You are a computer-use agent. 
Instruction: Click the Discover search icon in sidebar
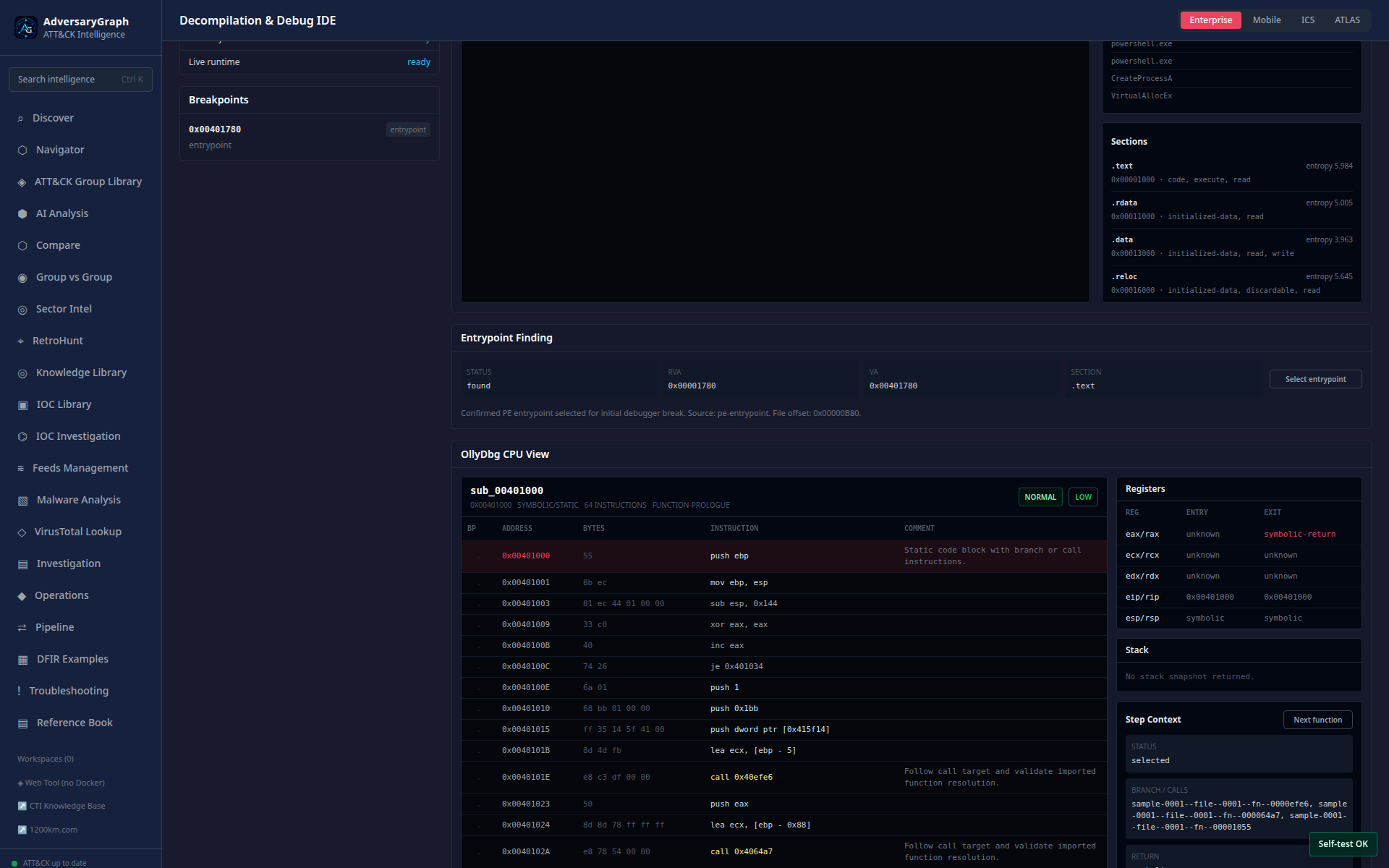(20, 119)
